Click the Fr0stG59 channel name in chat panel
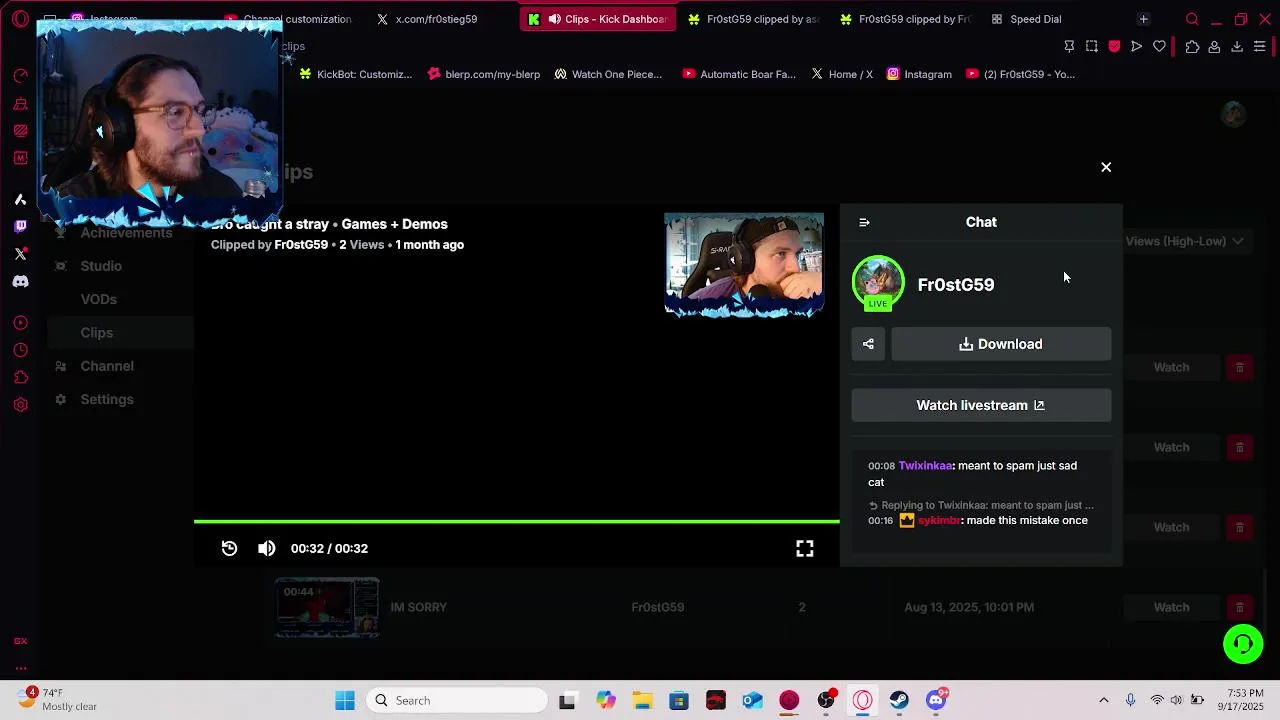 click(955, 285)
